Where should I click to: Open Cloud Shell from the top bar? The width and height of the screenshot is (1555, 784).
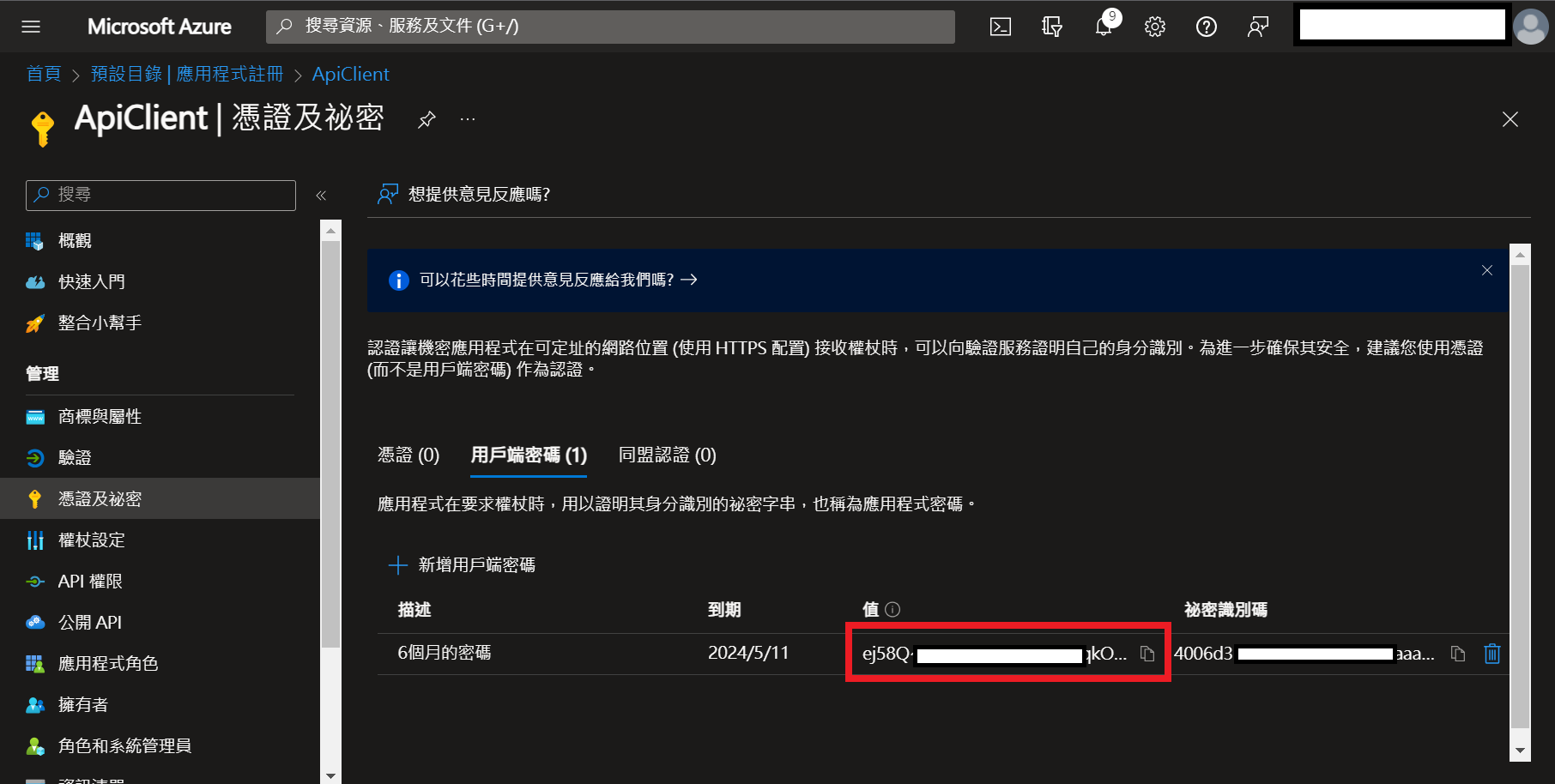click(1001, 27)
